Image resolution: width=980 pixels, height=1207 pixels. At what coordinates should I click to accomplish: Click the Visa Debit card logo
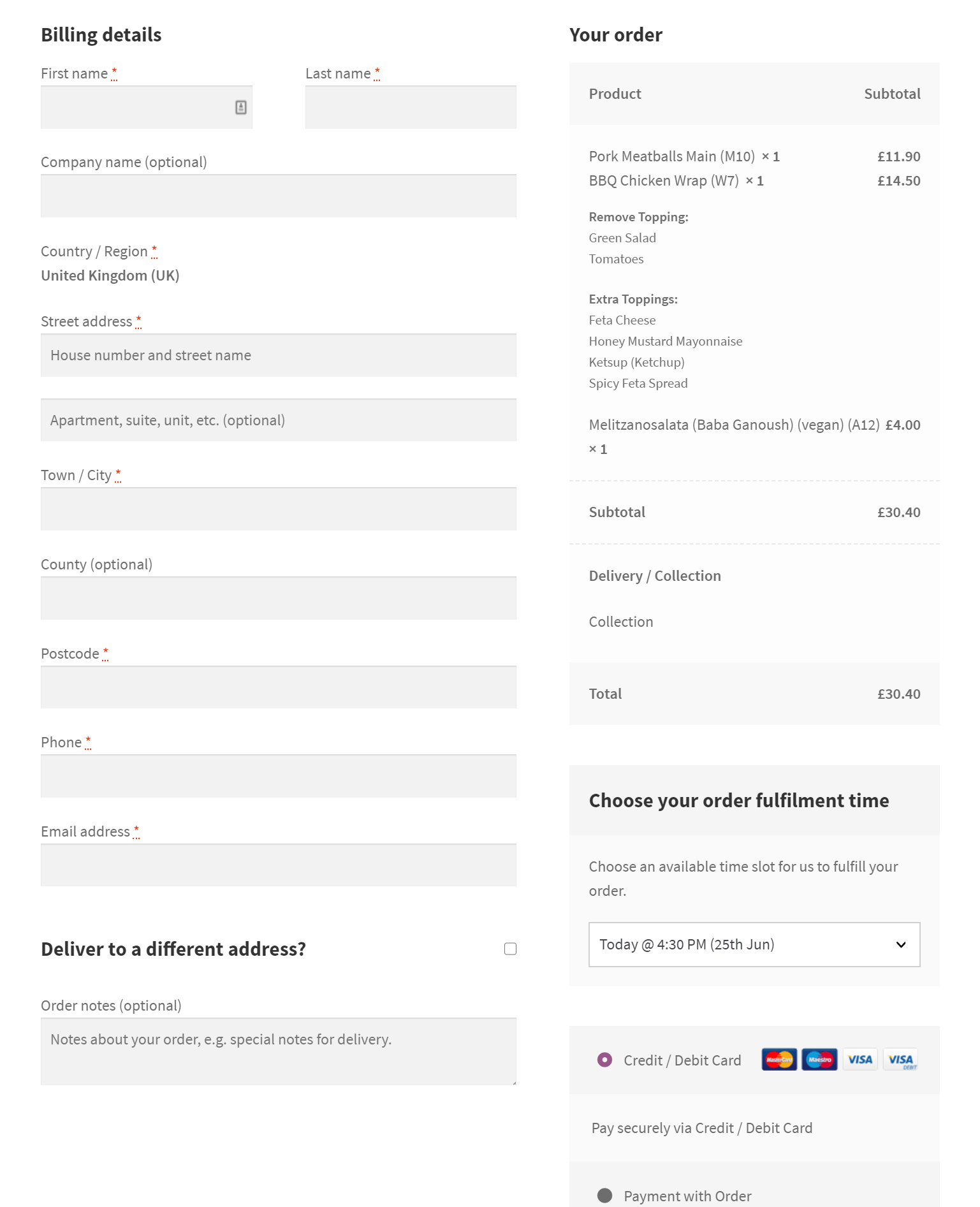click(900, 1060)
